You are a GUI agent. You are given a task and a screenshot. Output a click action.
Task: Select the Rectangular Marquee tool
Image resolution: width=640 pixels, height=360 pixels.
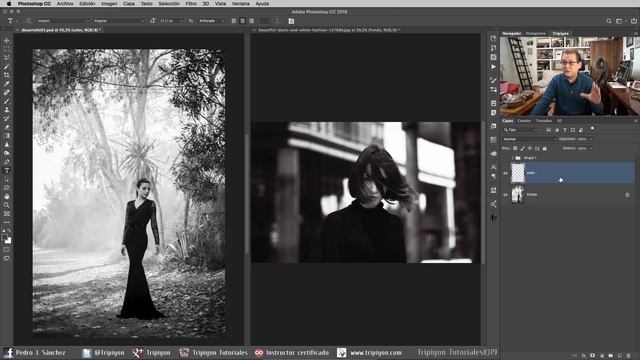coord(7,49)
